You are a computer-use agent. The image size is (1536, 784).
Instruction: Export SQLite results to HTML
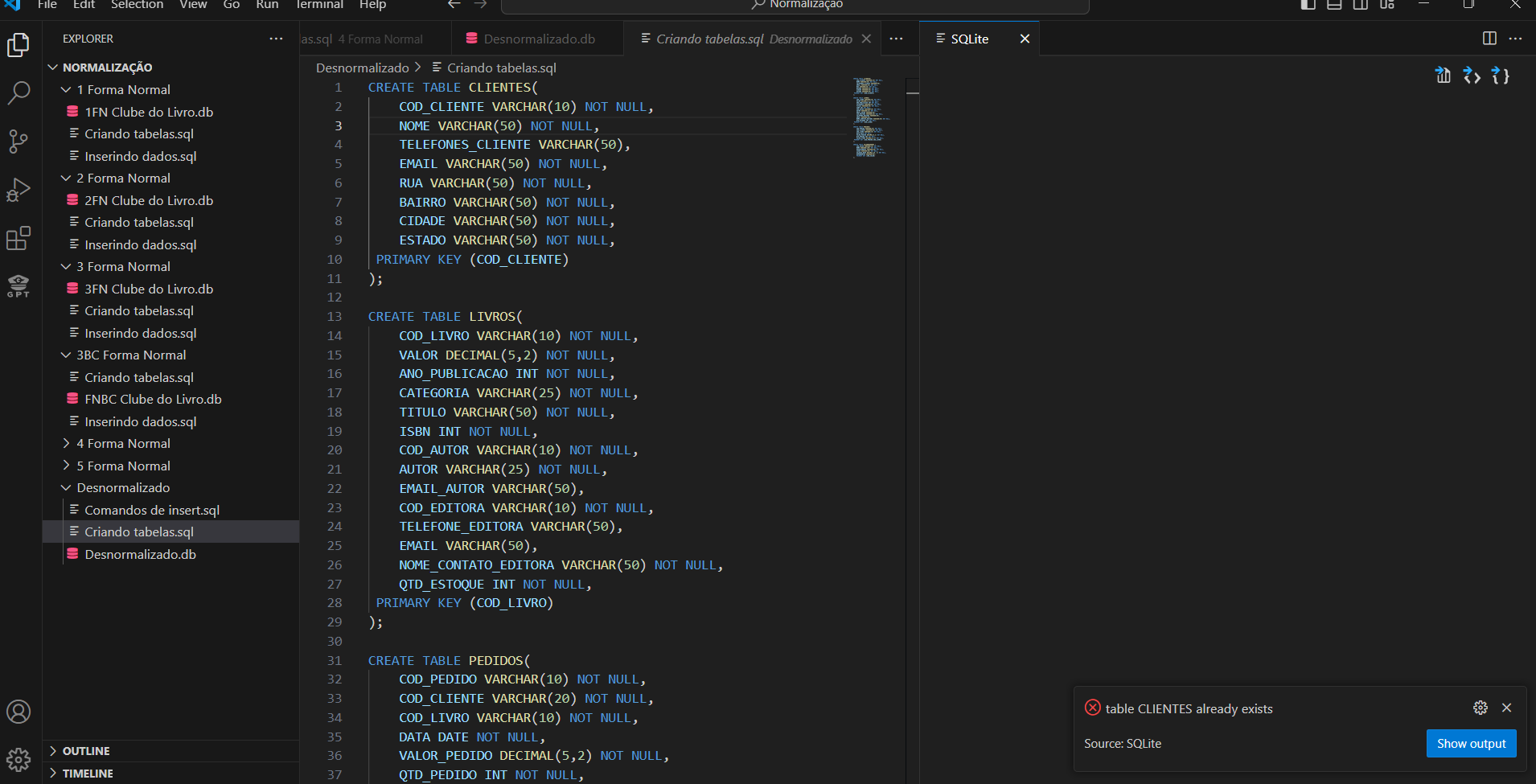pos(1472,76)
